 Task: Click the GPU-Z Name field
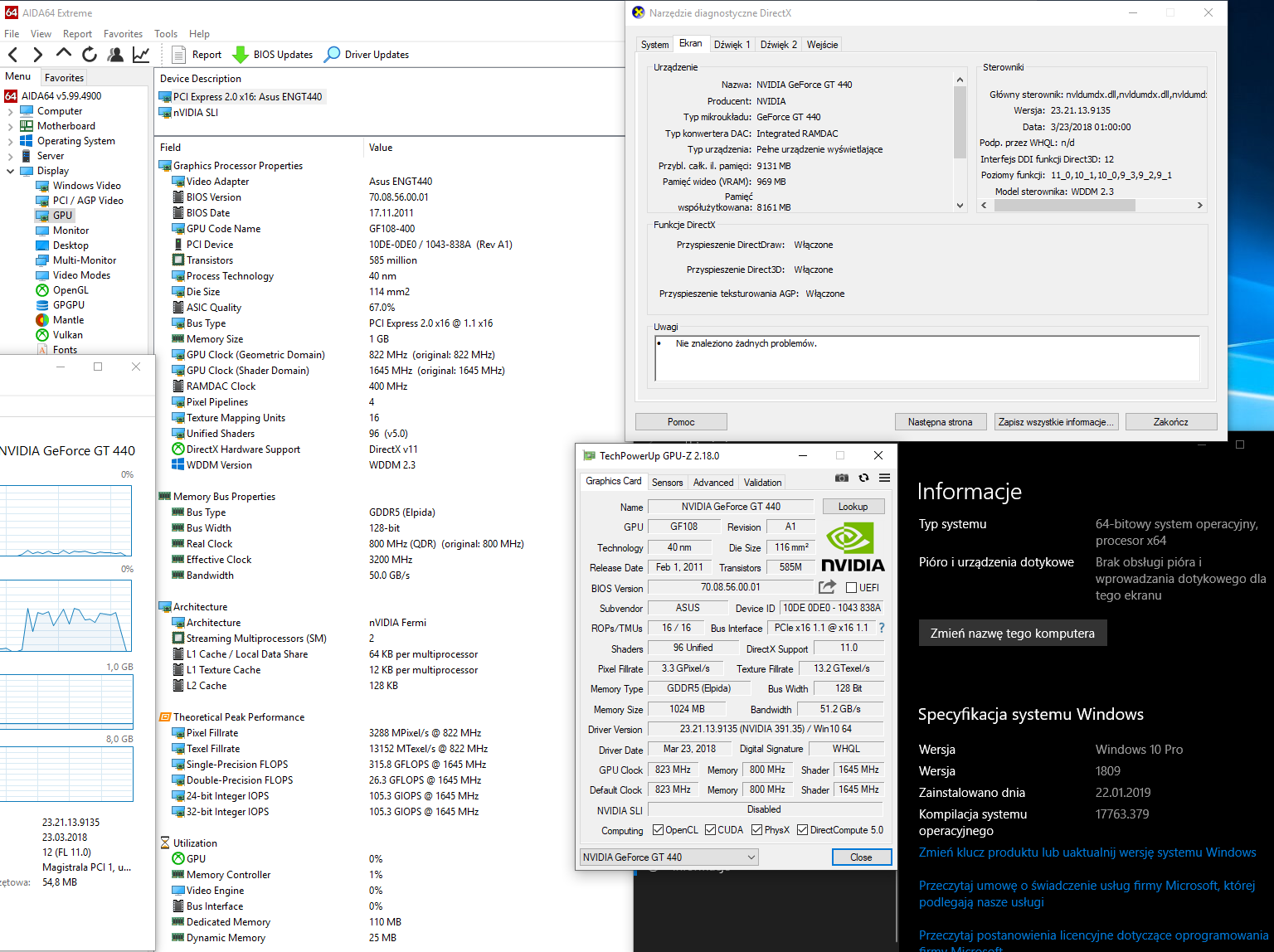(731, 507)
